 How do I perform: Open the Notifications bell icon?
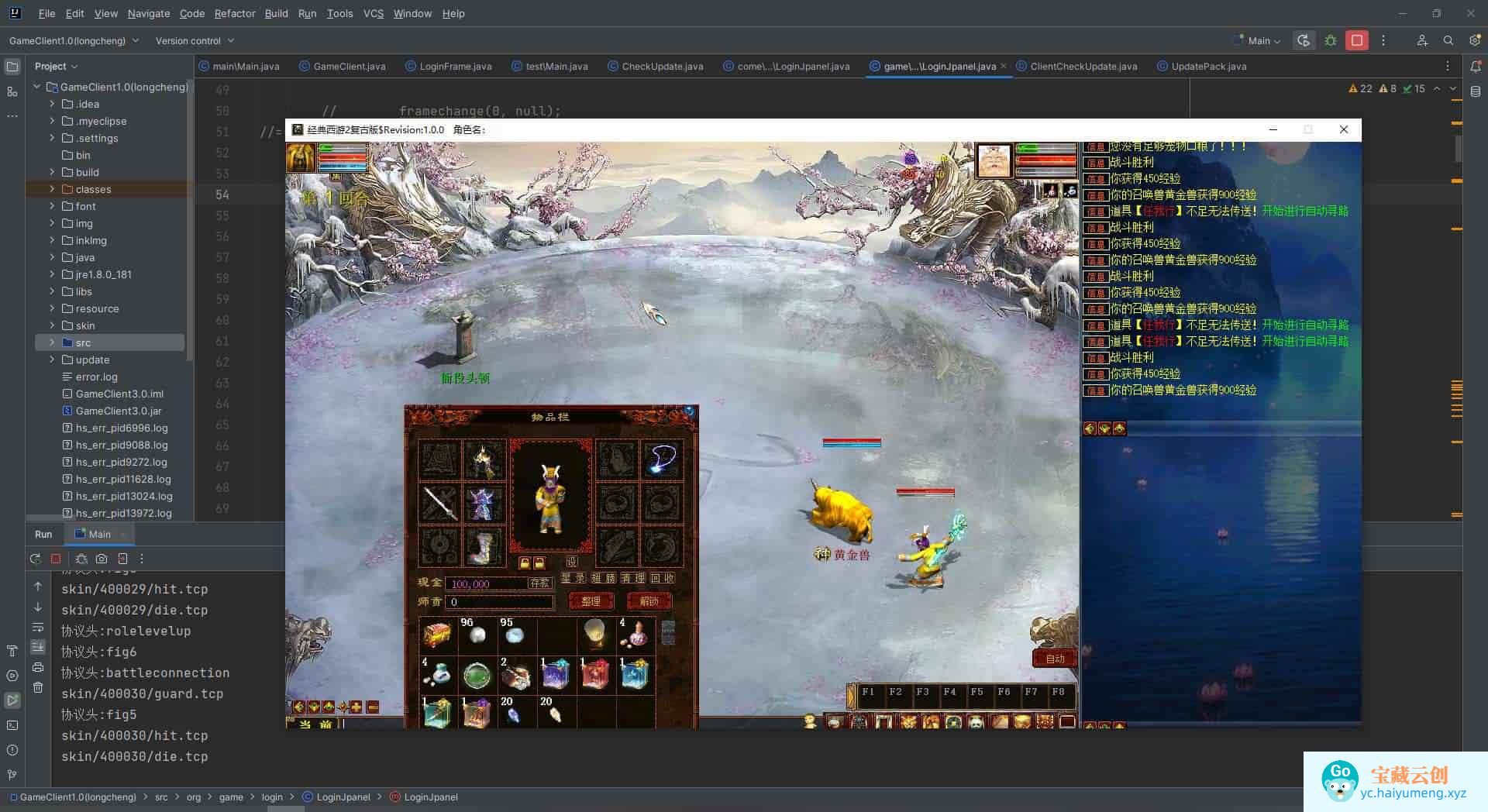(x=1475, y=67)
